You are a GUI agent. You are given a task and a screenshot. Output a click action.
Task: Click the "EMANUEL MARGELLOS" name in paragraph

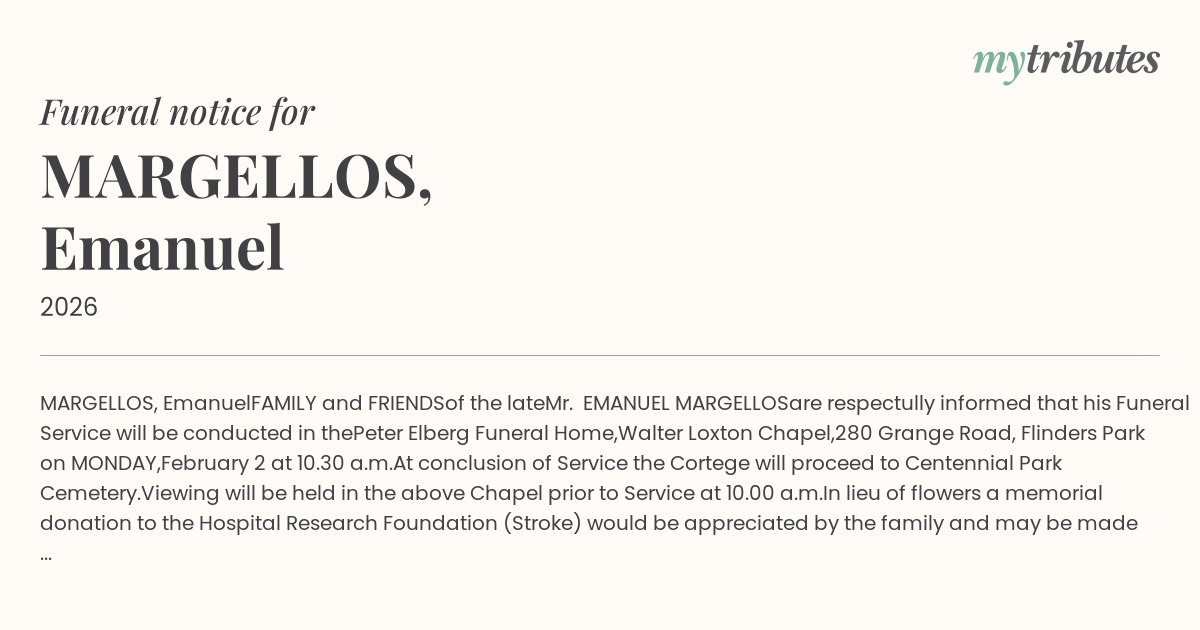pos(685,404)
